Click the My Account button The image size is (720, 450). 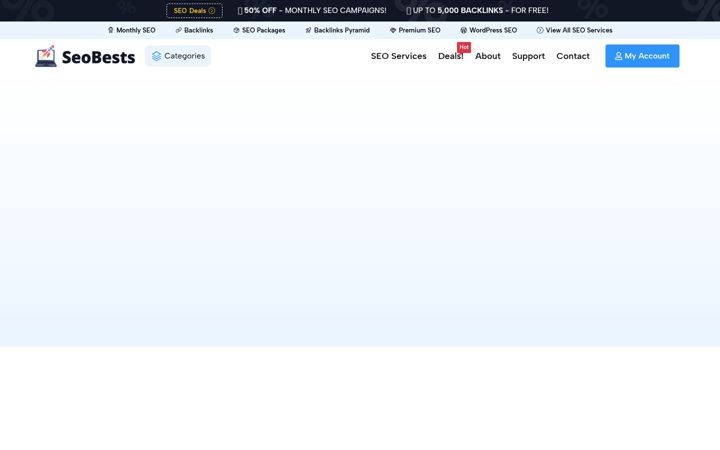[642, 56]
